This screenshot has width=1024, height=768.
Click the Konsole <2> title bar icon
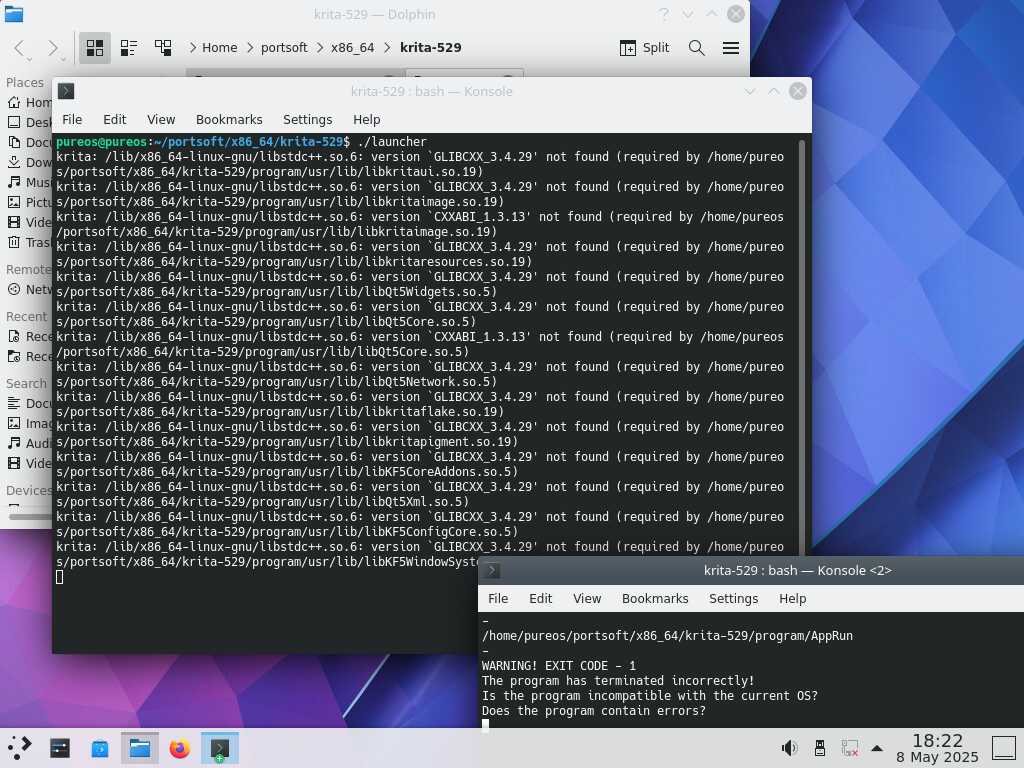point(492,570)
